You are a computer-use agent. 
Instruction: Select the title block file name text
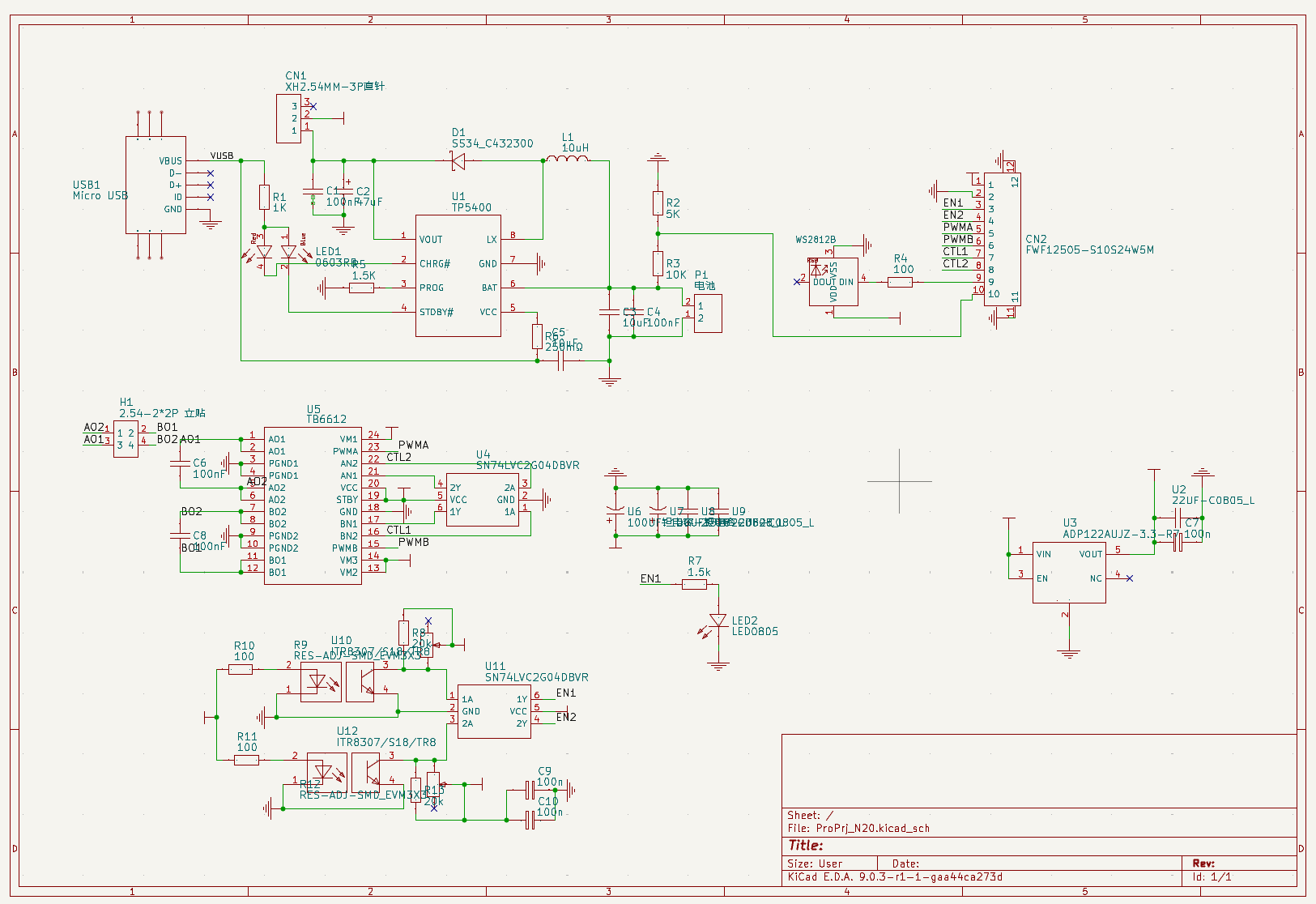(x=858, y=828)
